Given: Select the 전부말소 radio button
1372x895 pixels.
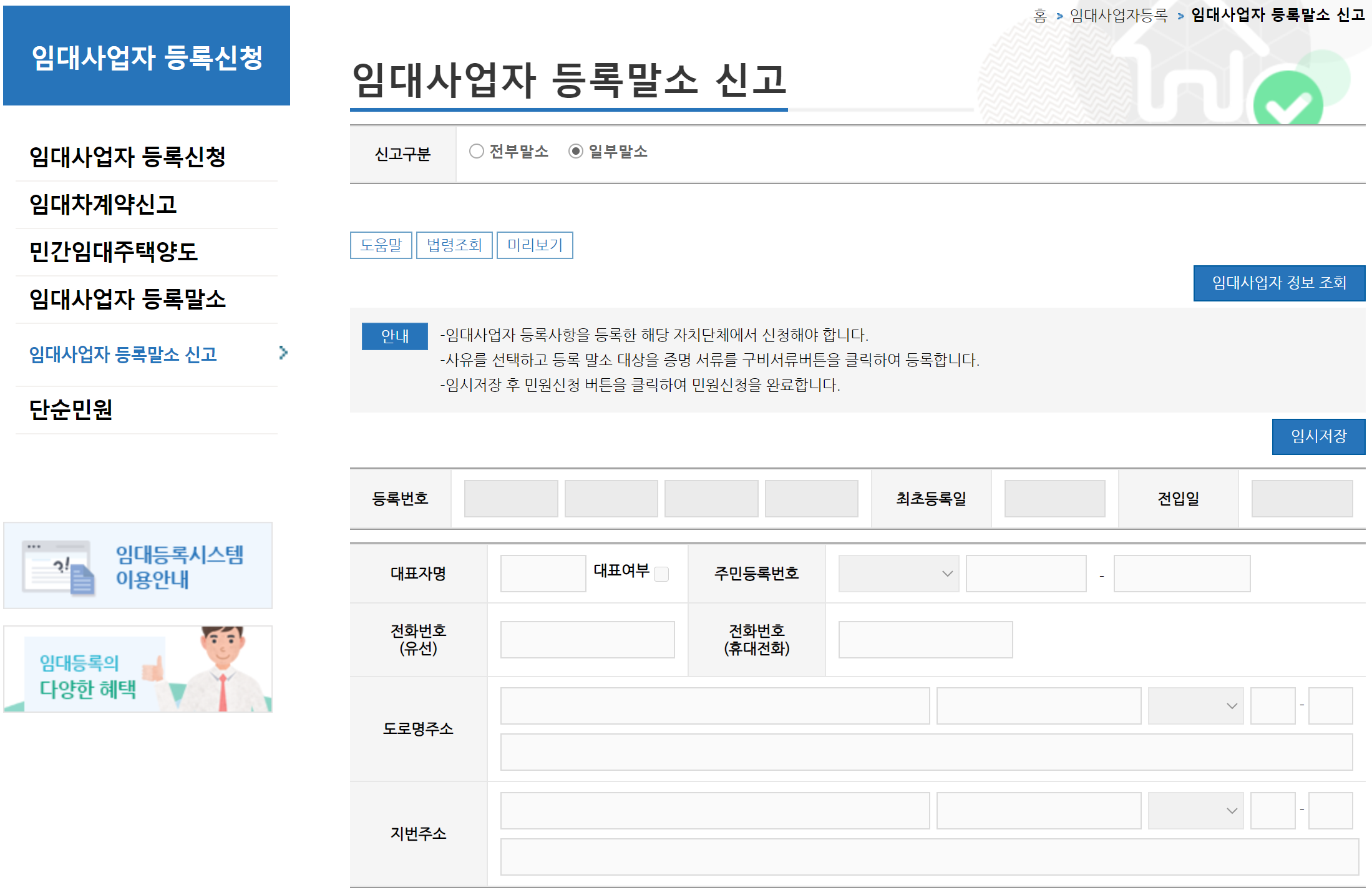Looking at the screenshot, I should [477, 152].
